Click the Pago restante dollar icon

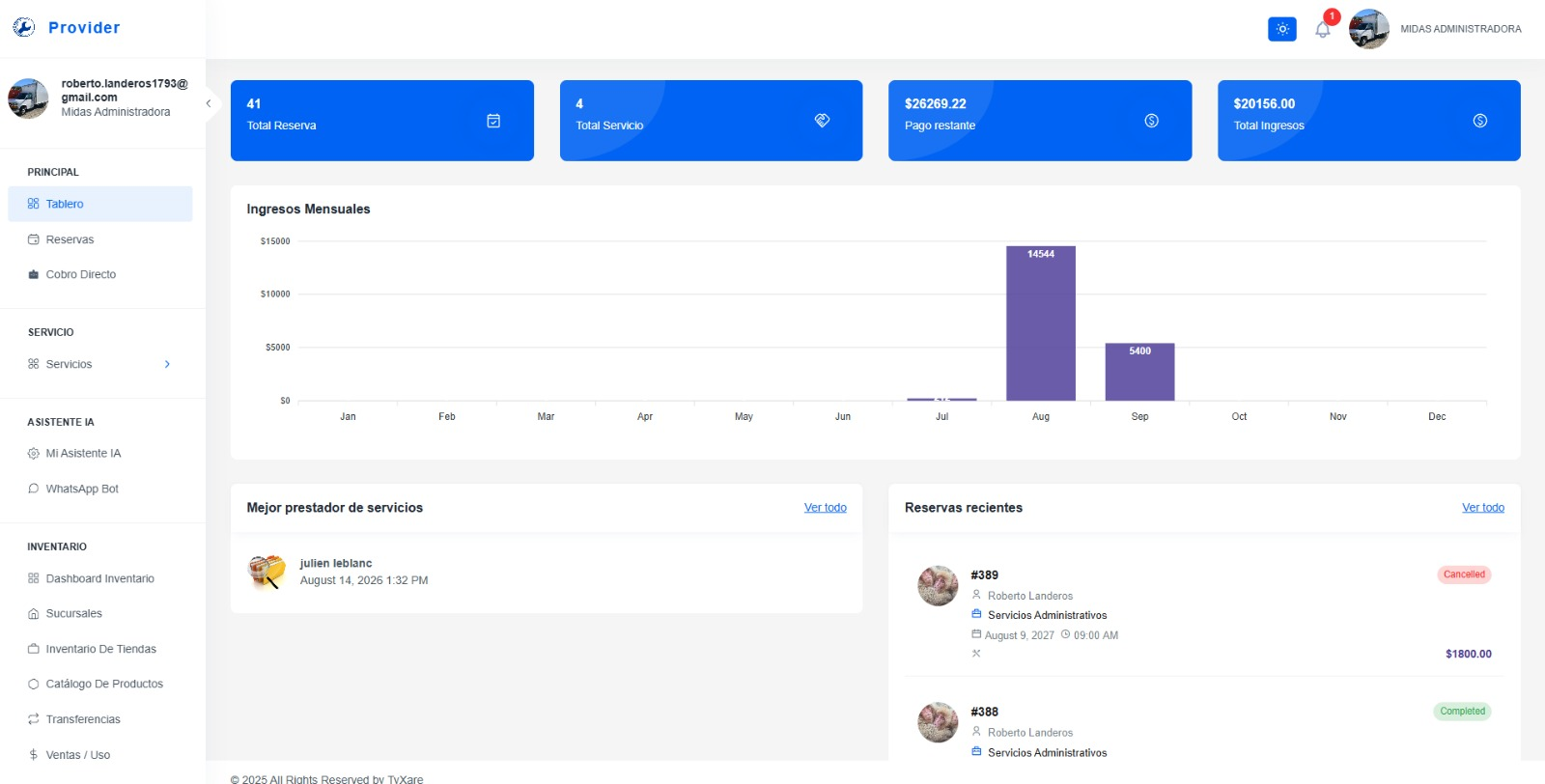click(x=1151, y=121)
